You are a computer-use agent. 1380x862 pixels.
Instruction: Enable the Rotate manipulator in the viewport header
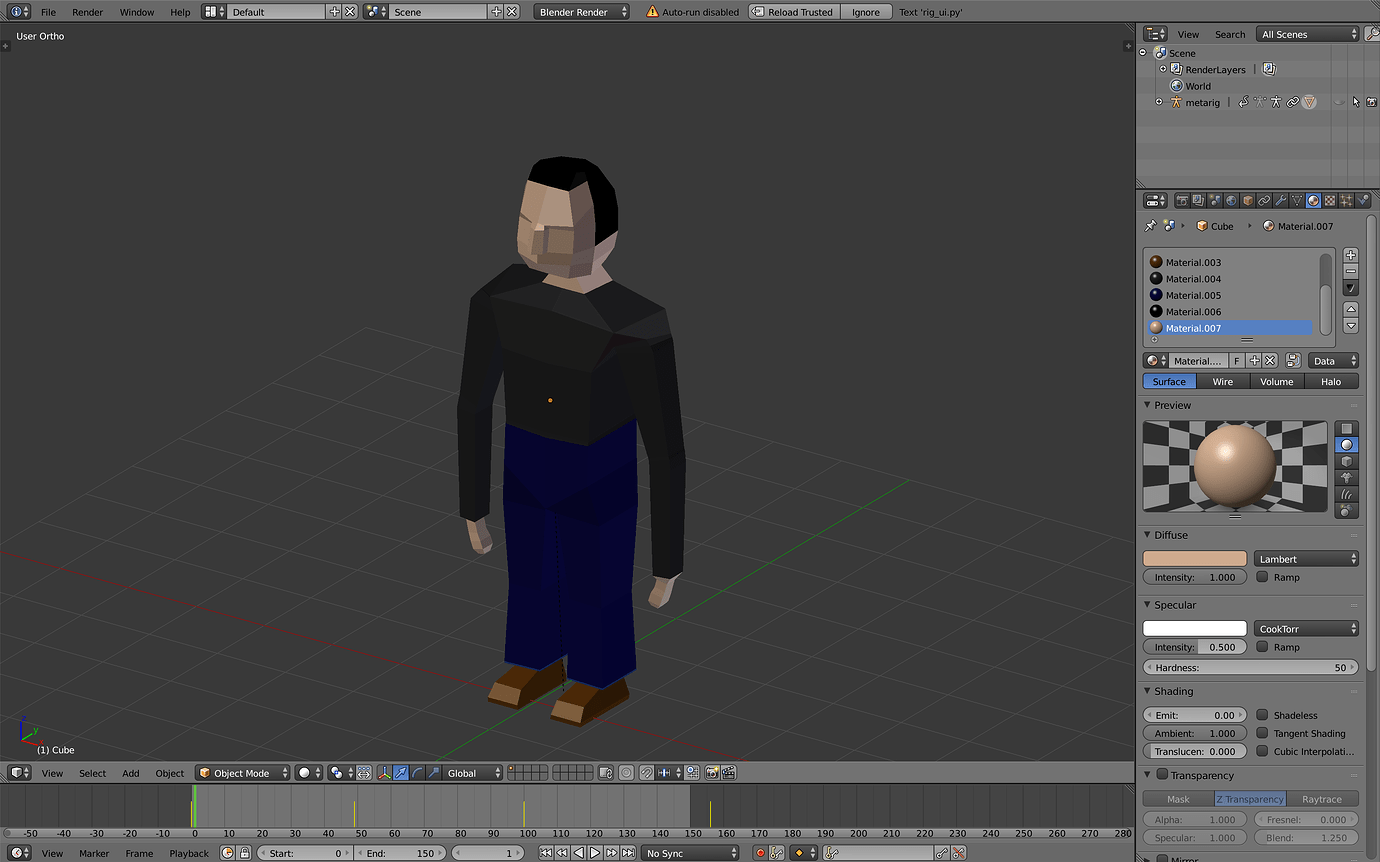(x=417, y=773)
